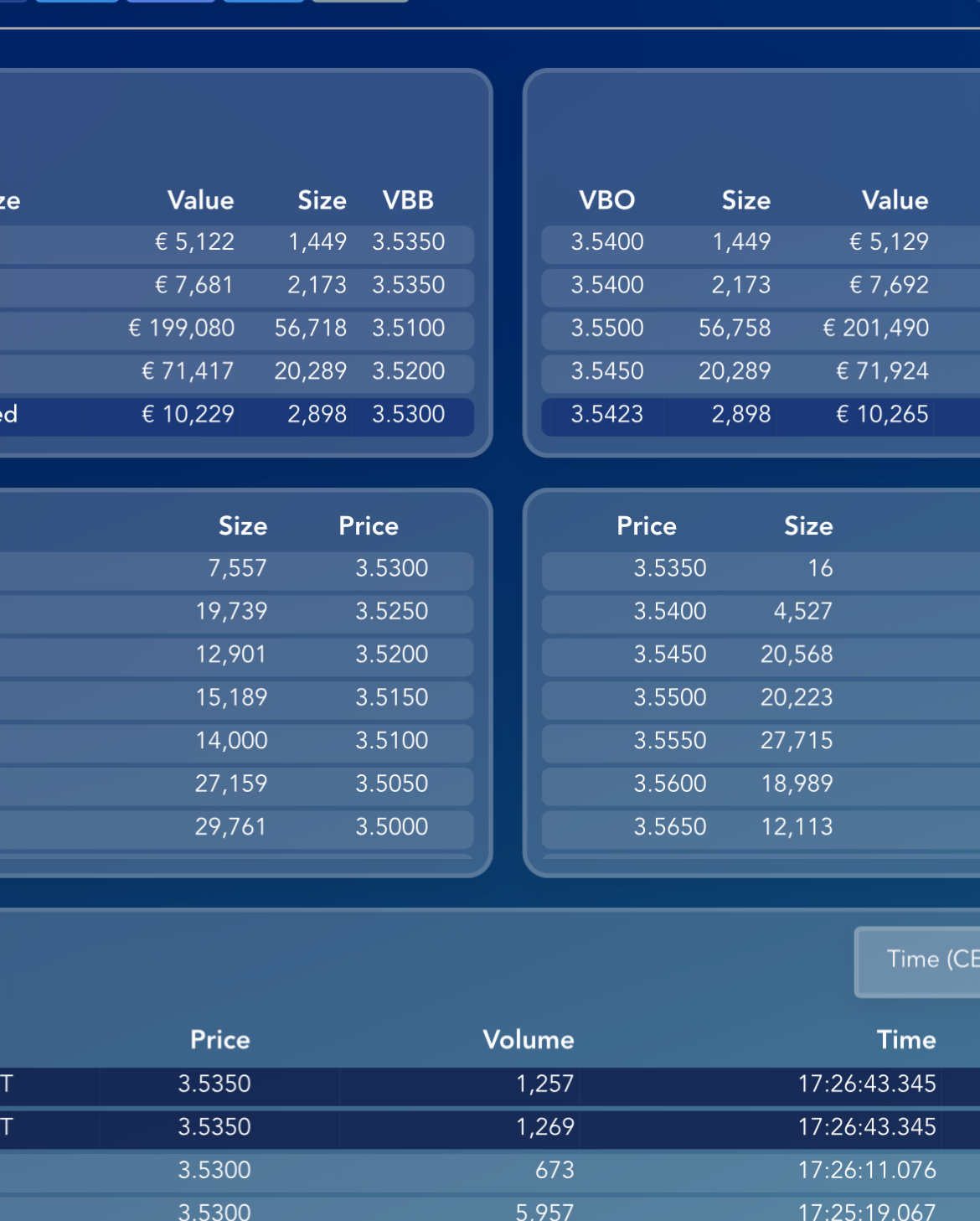Image resolution: width=980 pixels, height=1221 pixels.
Task: Click the € 5,129 value cell
Action: [x=889, y=242]
